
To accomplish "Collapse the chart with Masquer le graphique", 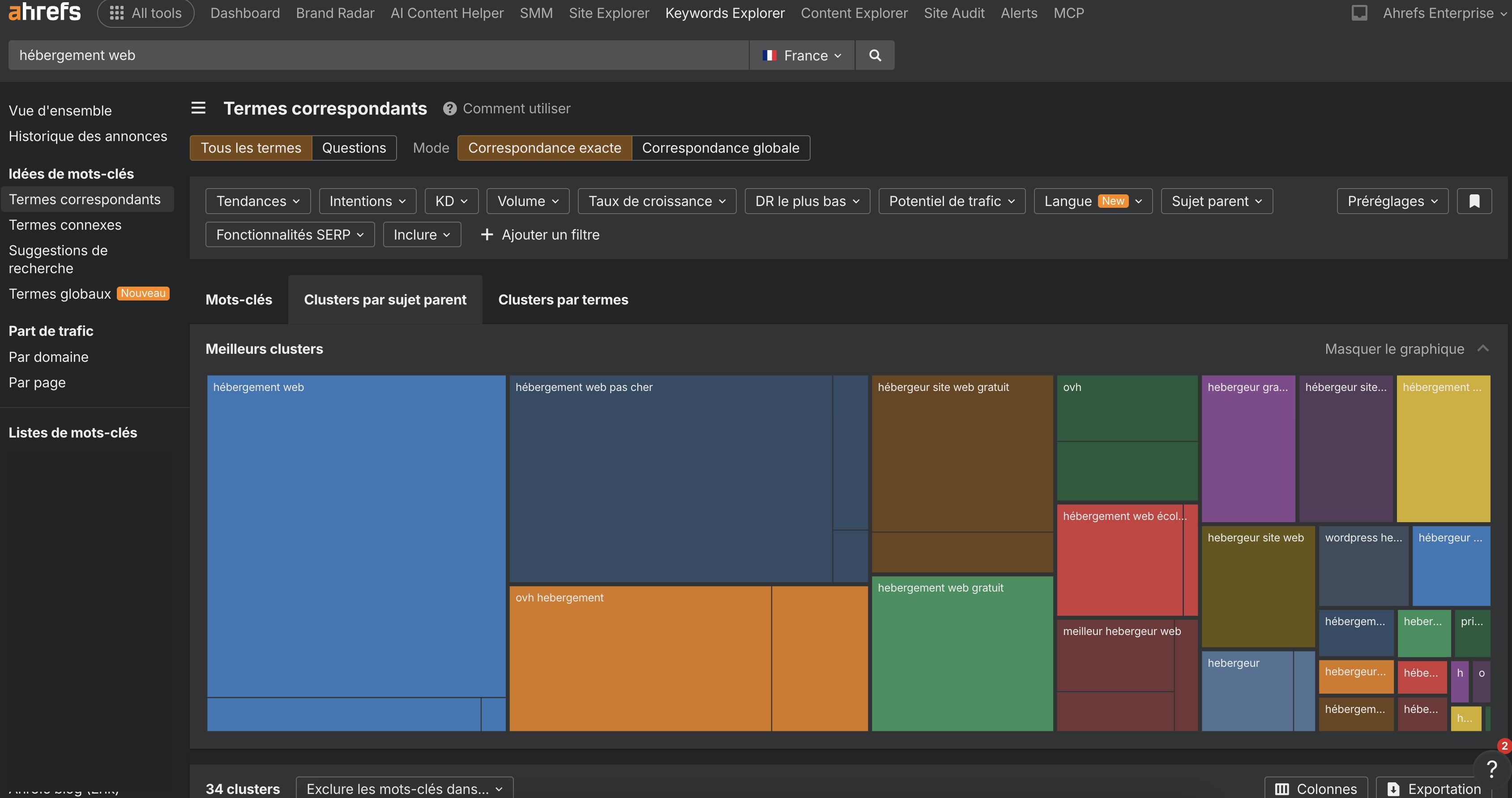I will click(1394, 348).
